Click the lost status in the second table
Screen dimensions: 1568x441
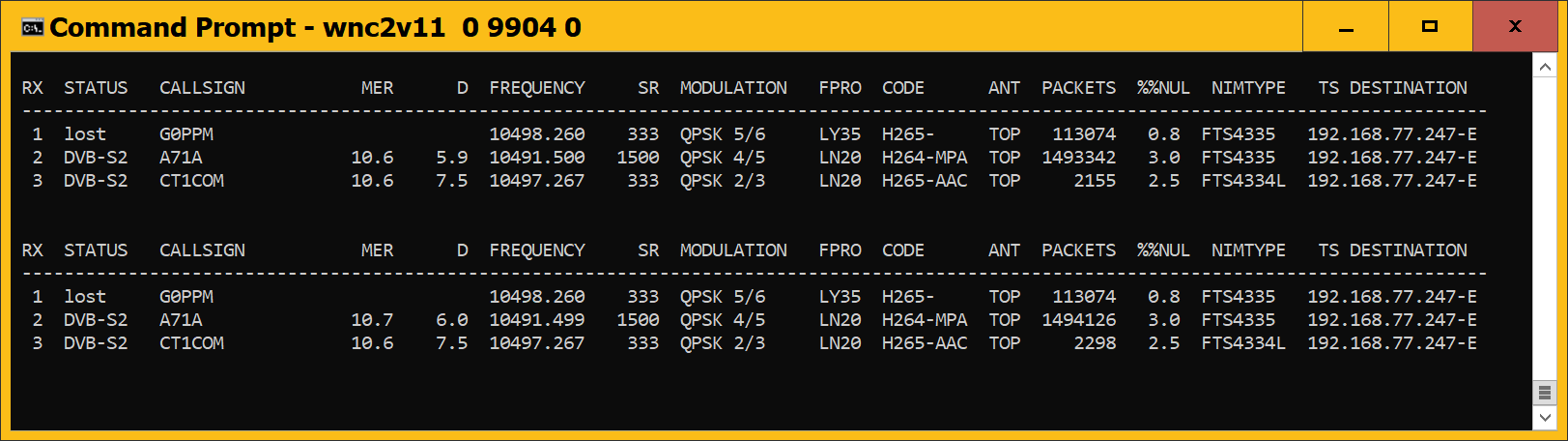pos(85,297)
